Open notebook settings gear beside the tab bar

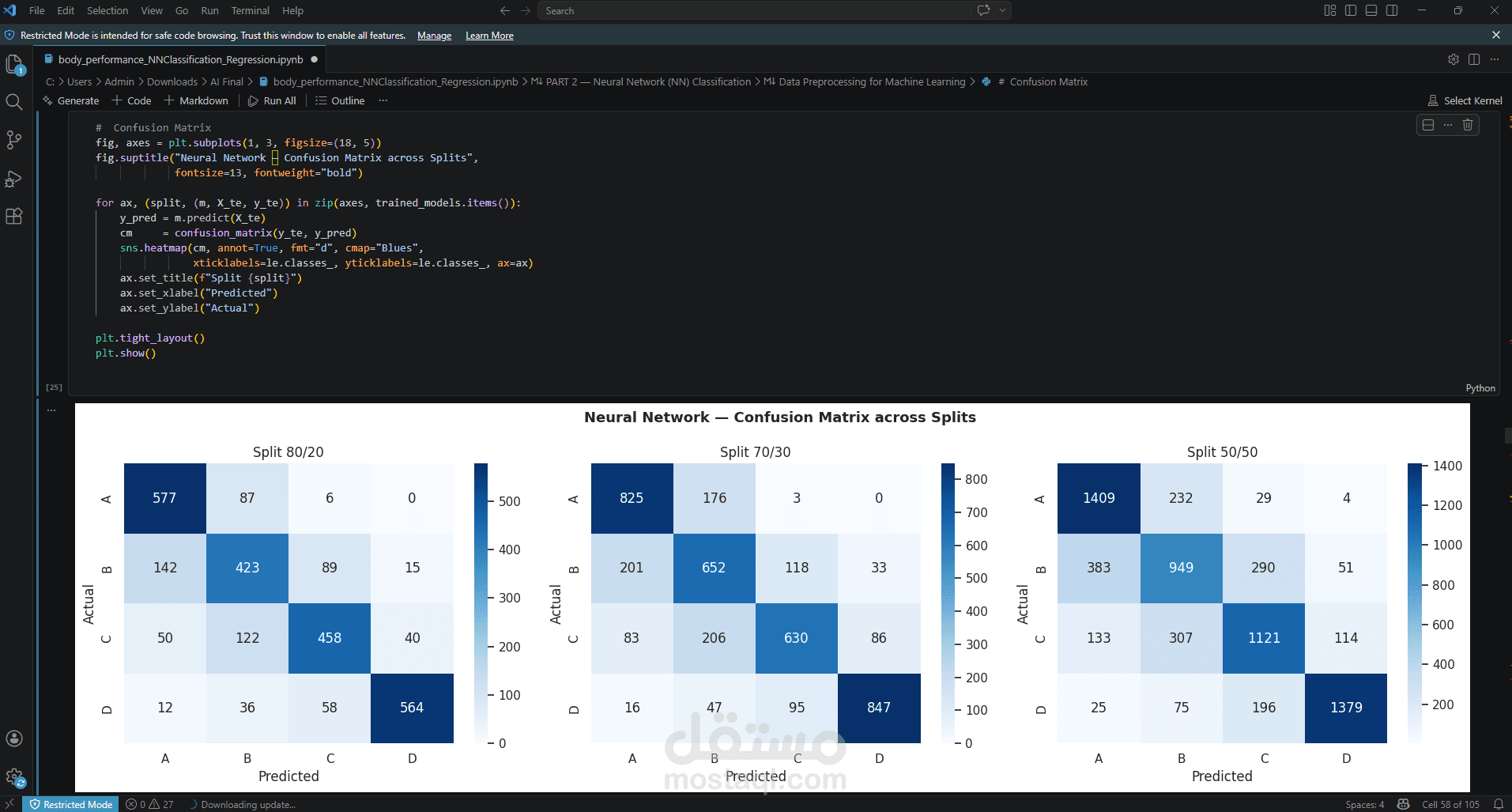pyautogui.click(x=1454, y=59)
